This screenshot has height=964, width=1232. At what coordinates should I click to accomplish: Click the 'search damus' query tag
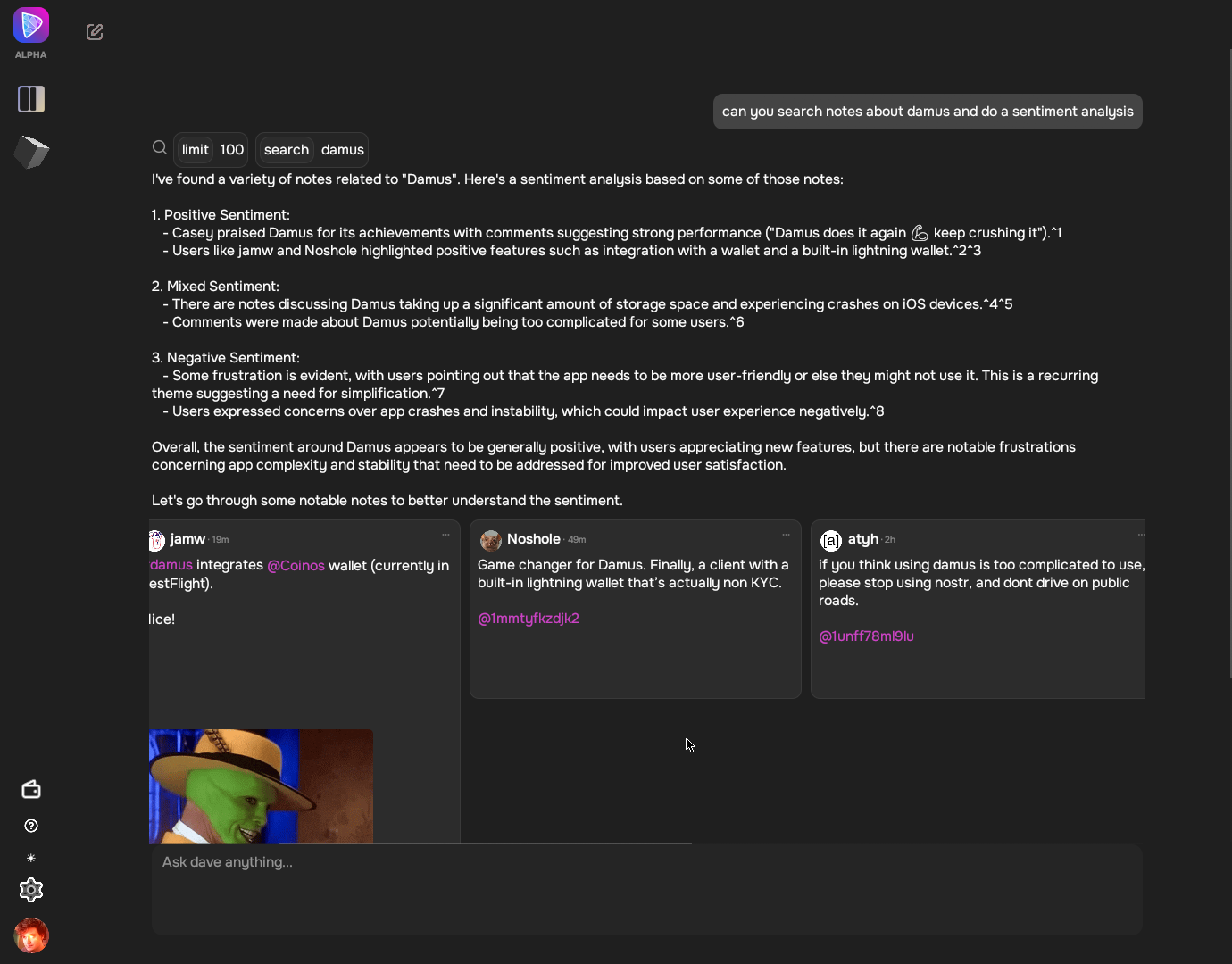(312, 150)
